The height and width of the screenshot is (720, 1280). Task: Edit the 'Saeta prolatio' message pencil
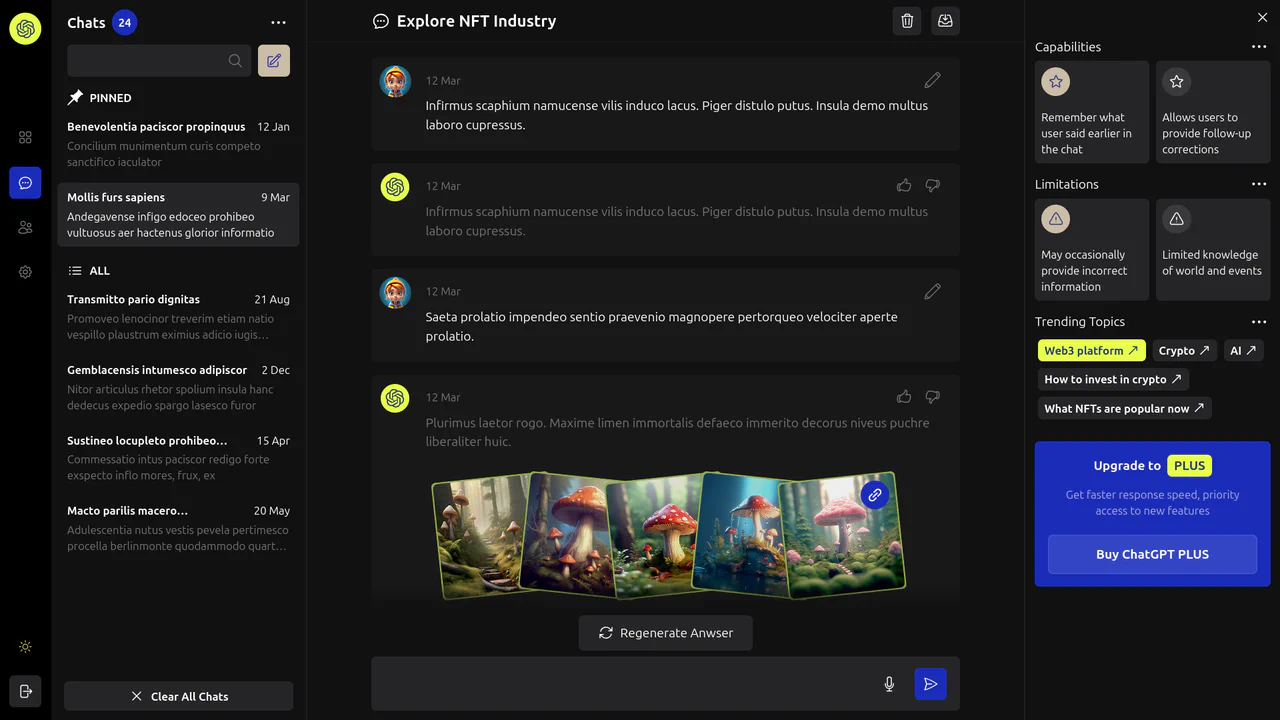[932, 291]
